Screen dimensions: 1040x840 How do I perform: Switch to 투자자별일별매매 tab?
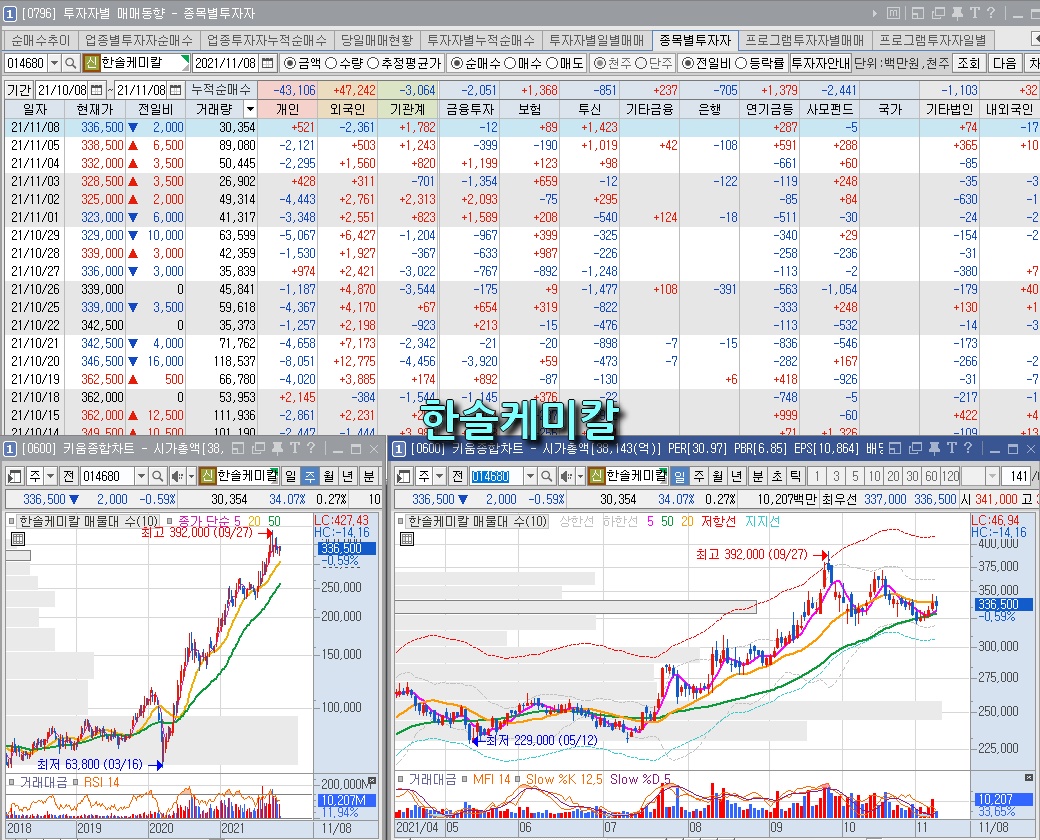[597, 40]
